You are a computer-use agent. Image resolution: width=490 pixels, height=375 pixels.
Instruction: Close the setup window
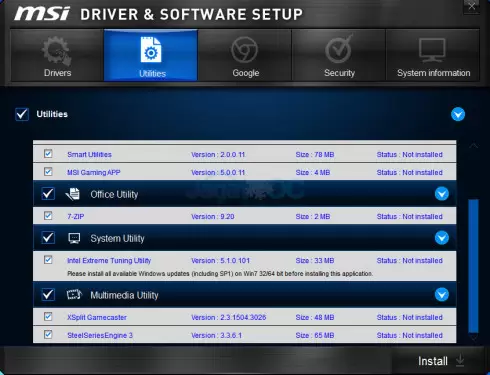[x=472, y=6]
